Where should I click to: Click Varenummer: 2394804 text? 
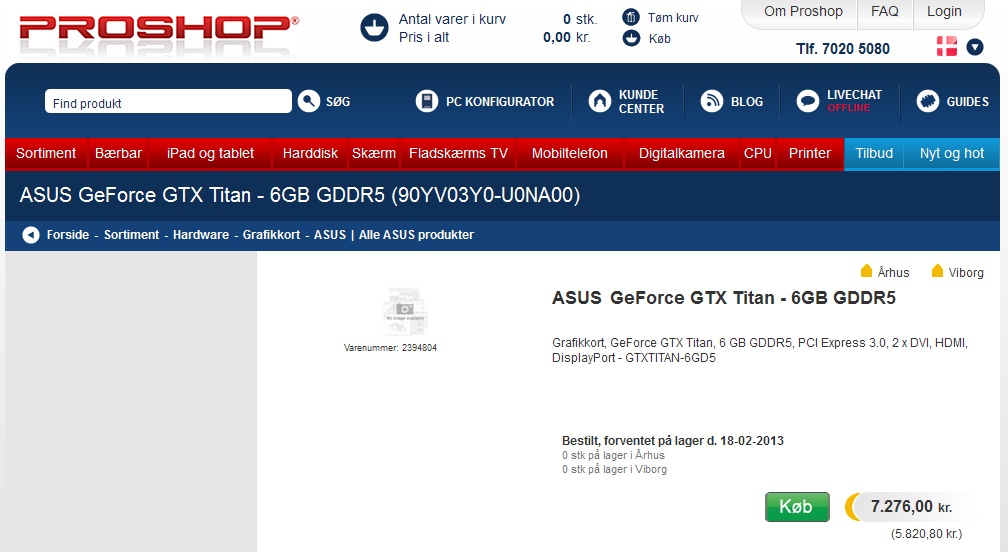click(x=390, y=348)
